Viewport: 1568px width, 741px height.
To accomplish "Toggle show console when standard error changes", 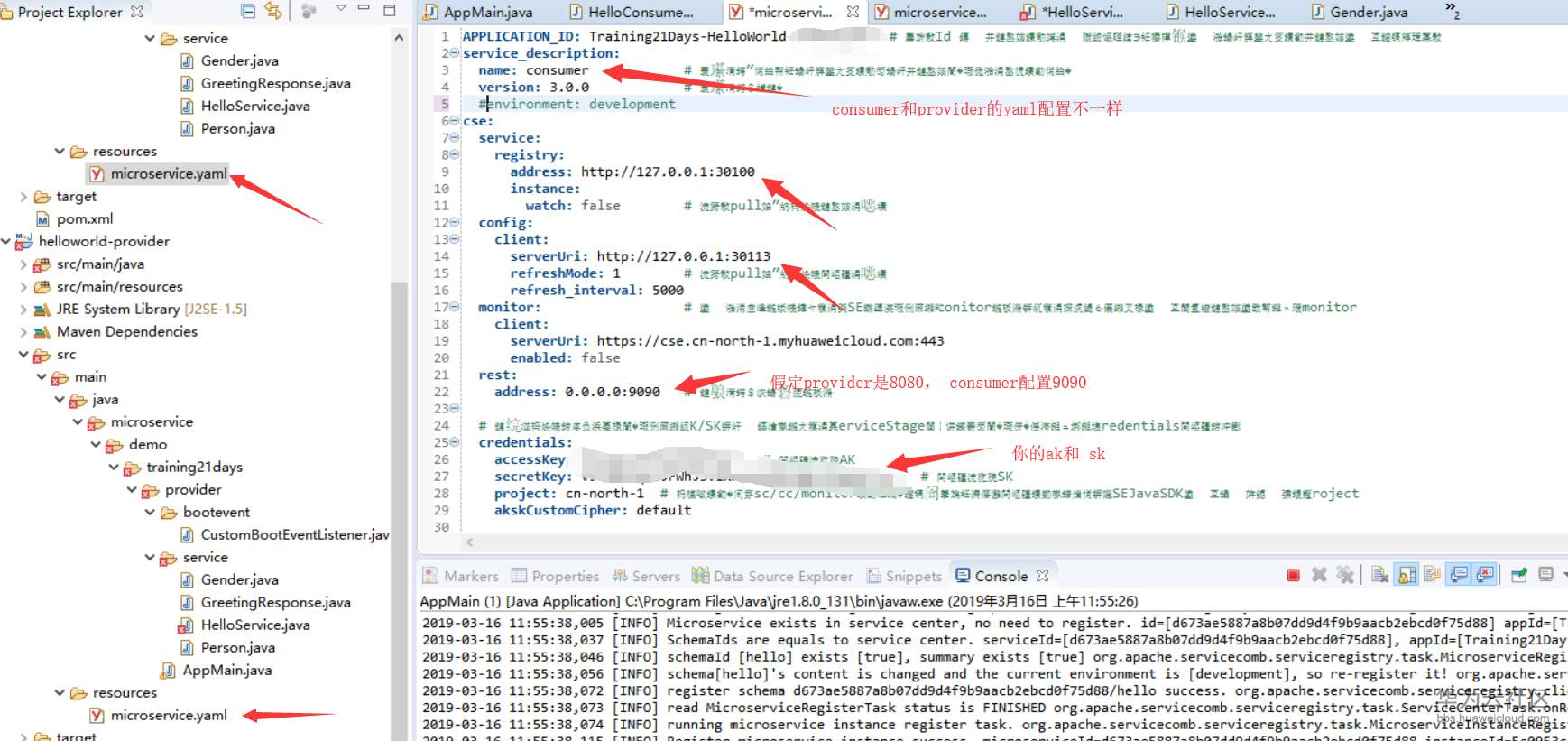I will tap(1485, 575).
